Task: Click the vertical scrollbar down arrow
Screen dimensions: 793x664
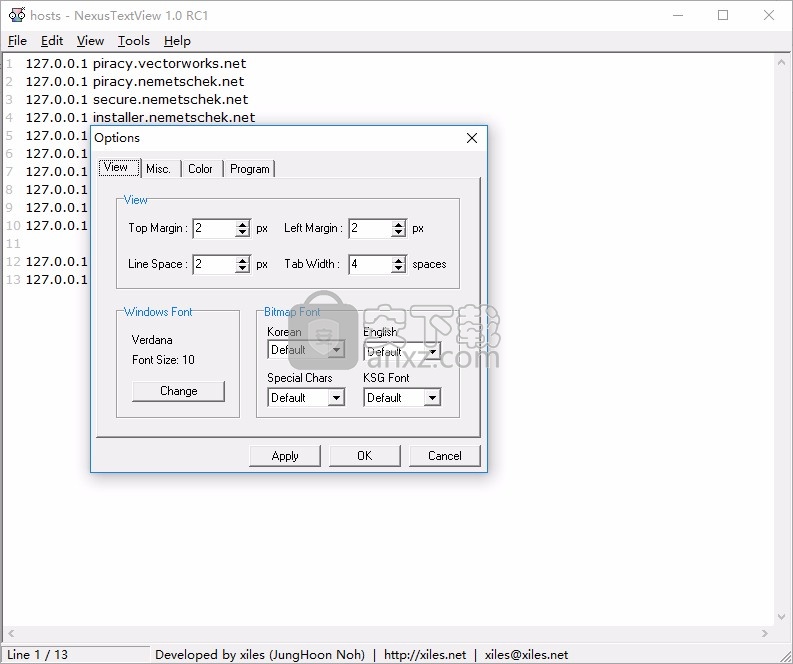Action: [x=780, y=617]
